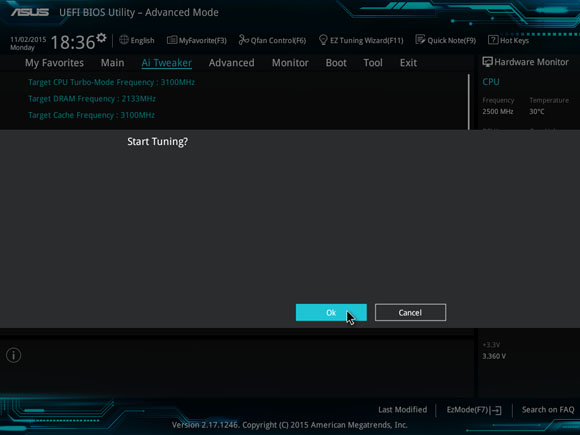
Task: Switch to EzMode(F7)
Action: pyautogui.click(x=474, y=410)
